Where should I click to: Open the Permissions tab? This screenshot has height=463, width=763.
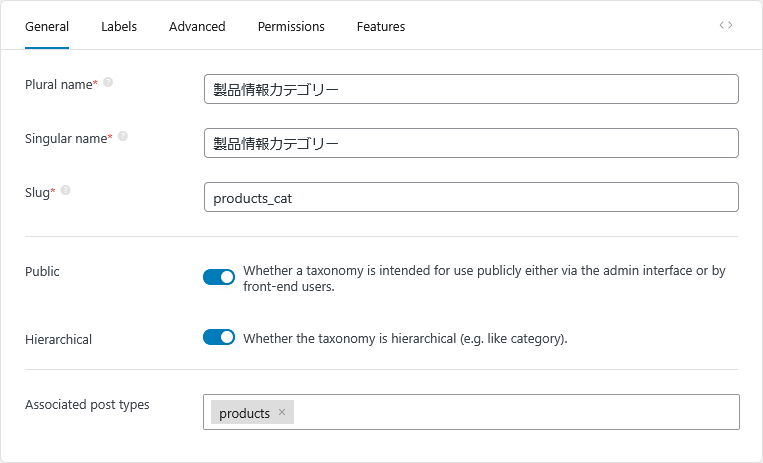coord(291,27)
